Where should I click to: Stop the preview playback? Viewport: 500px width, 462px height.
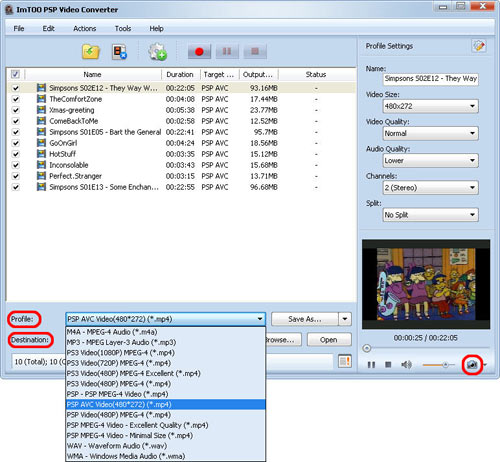point(388,365)
